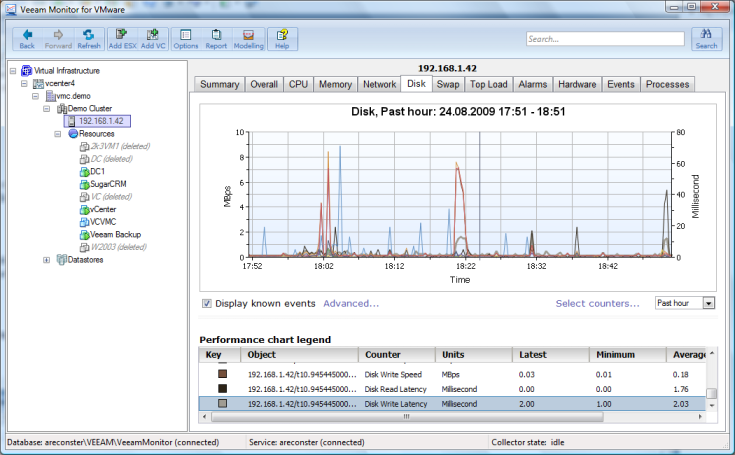This screenshot has height=455, width=735.
Task: Open the Help toolbar icon
Action: pyautogui.click(x=282, y=38)
